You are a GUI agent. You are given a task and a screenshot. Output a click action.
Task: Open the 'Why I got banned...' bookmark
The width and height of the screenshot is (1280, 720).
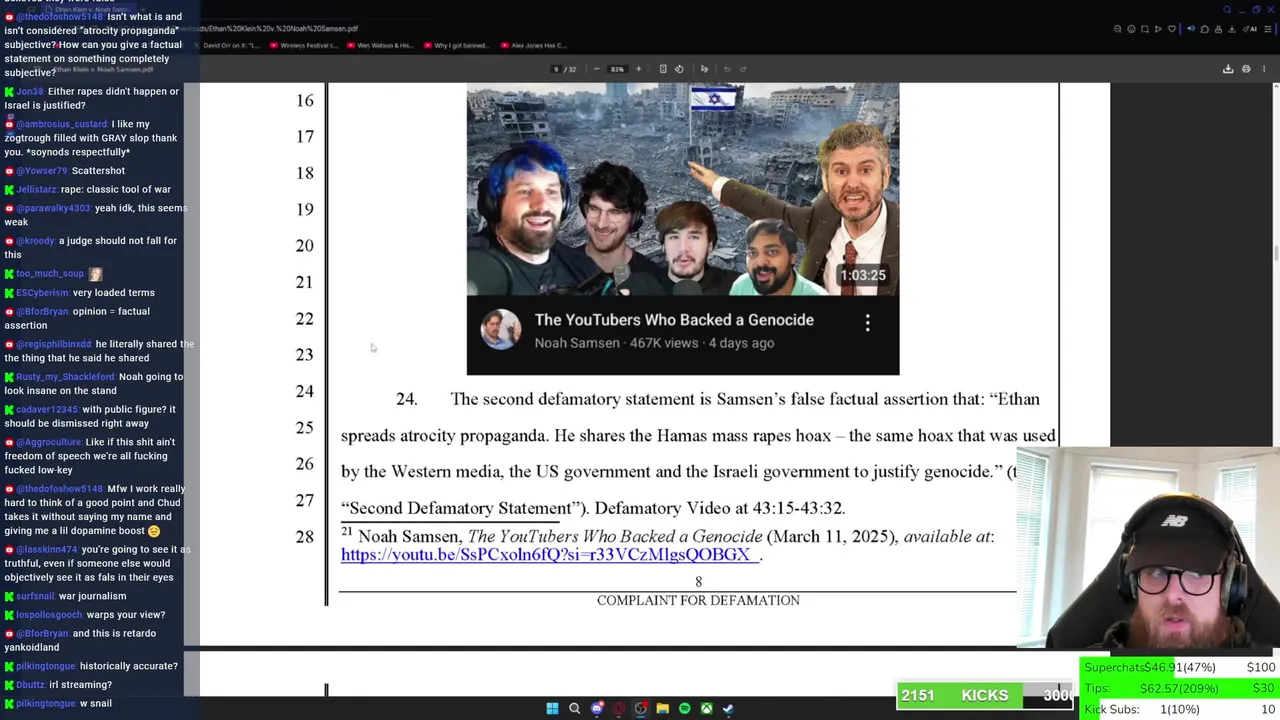pyautogui.click(x=456, y=45)
